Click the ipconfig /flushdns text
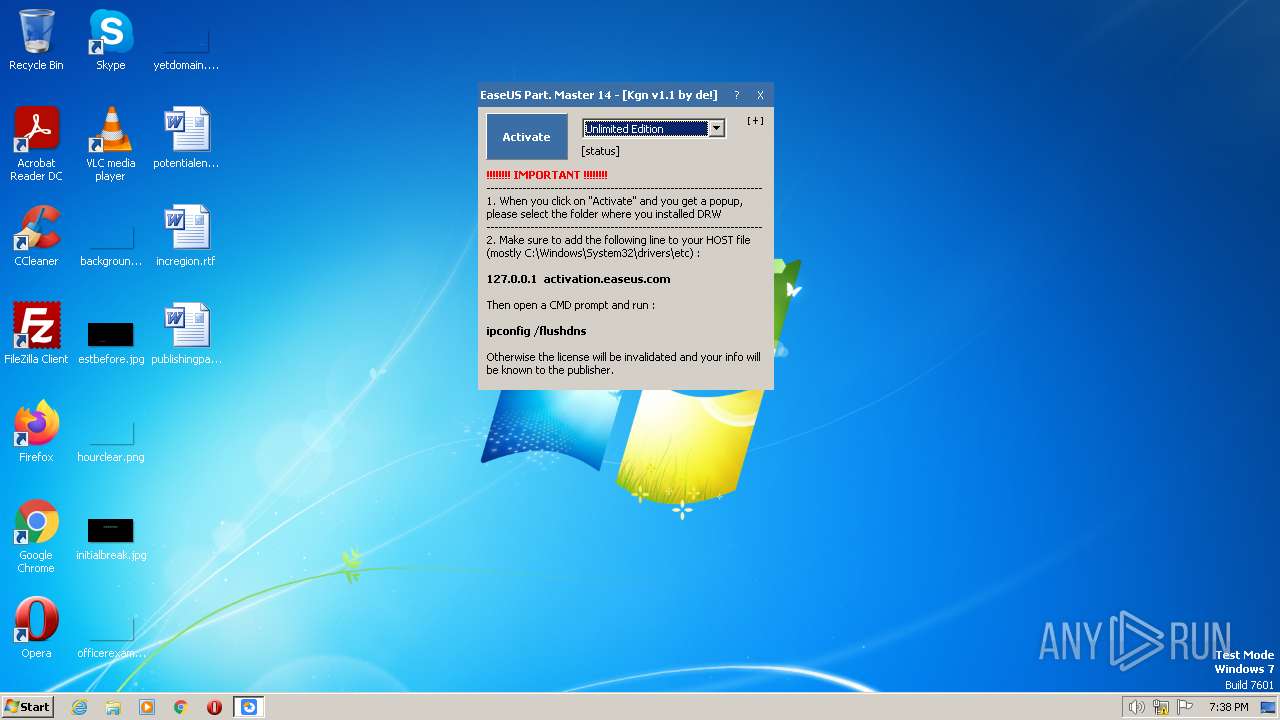Screen dimensions: 1280x720 click(536, 331)
